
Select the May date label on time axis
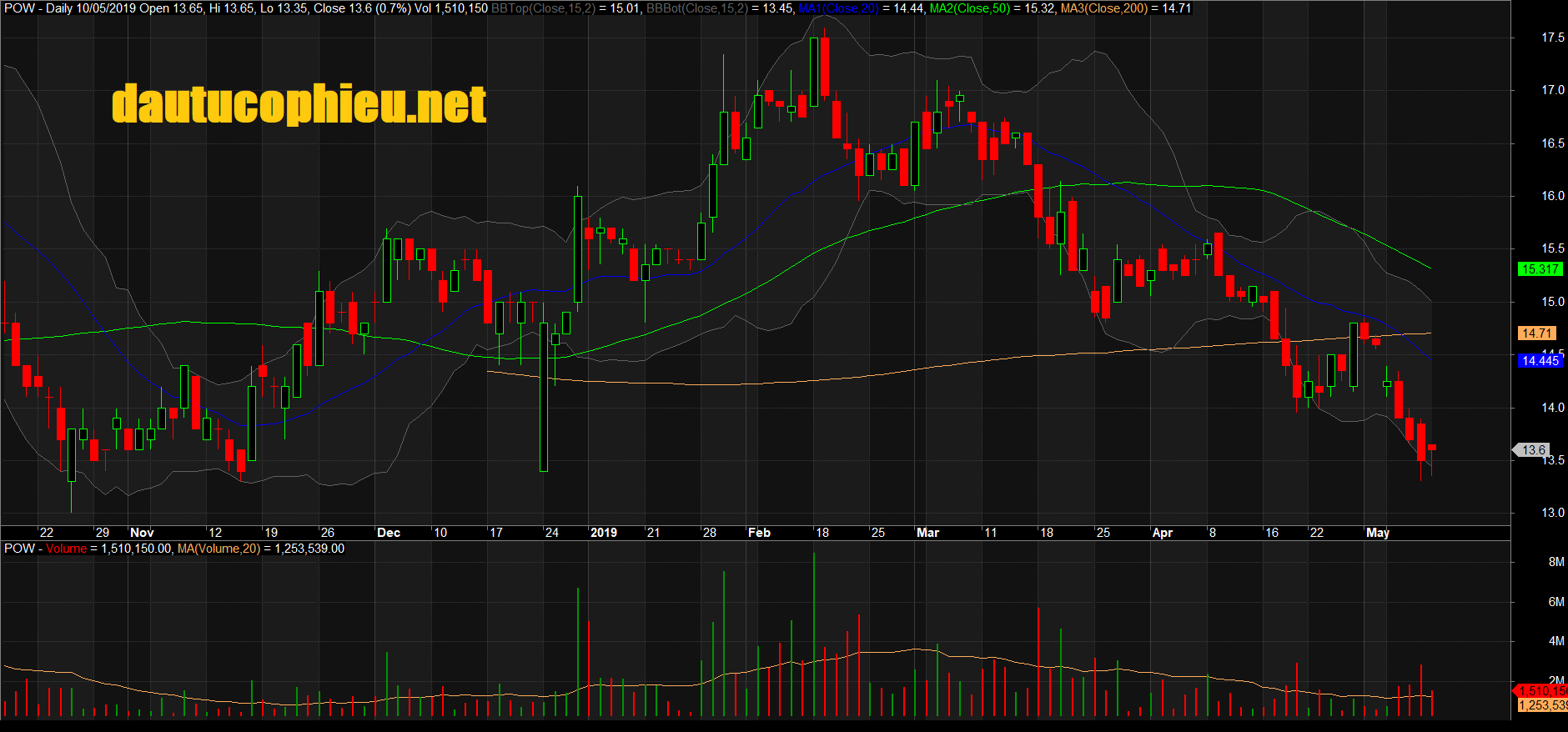[x=1378, y=533]
